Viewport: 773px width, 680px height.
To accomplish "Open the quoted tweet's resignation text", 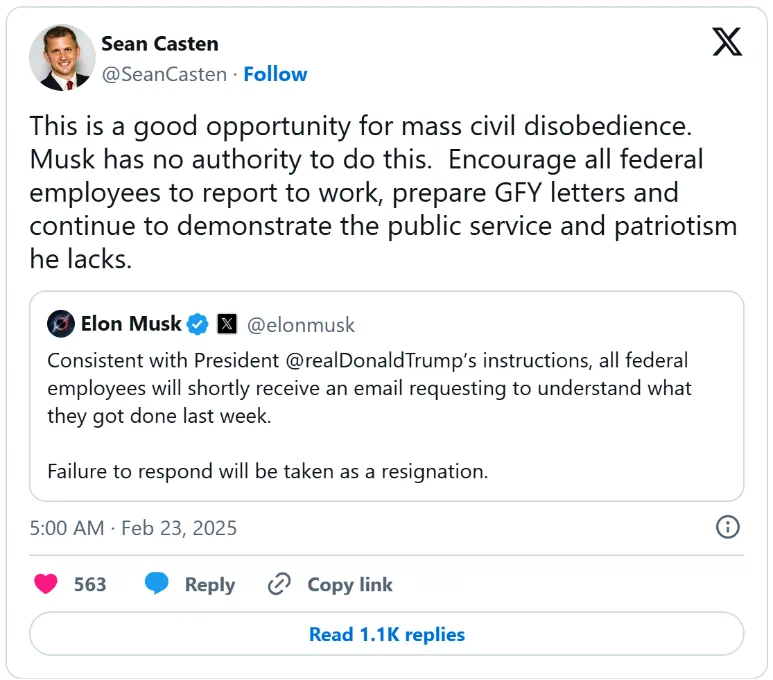I will [268, 471].
